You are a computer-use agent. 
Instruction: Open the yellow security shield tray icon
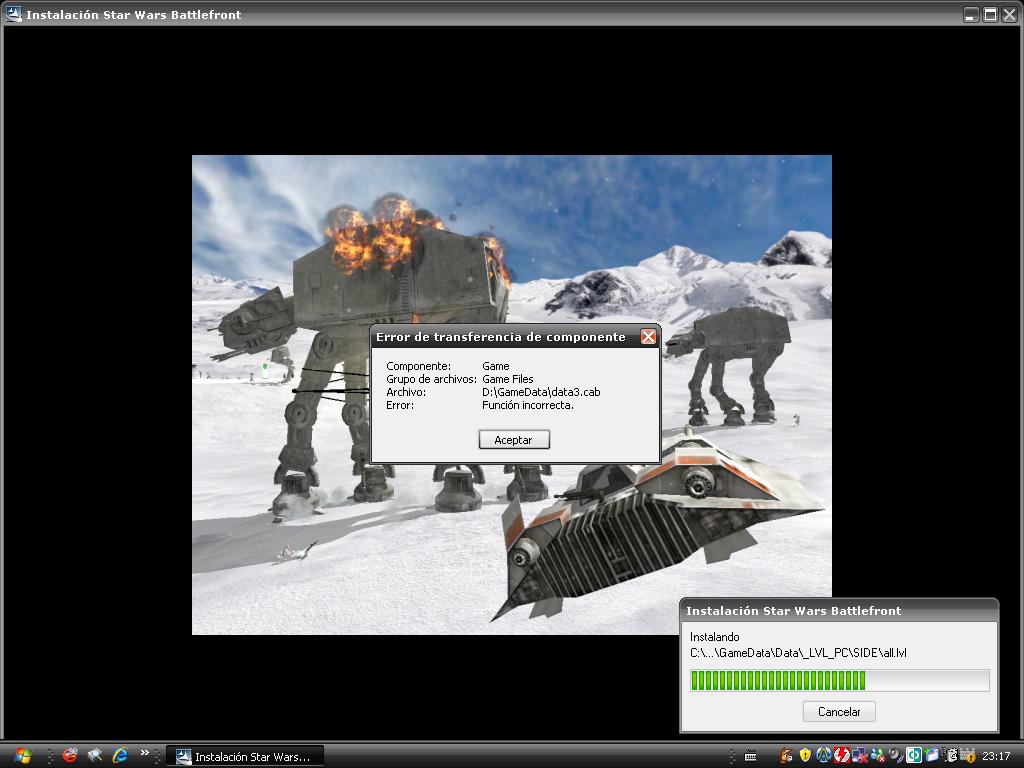click(x=805, y=755)
